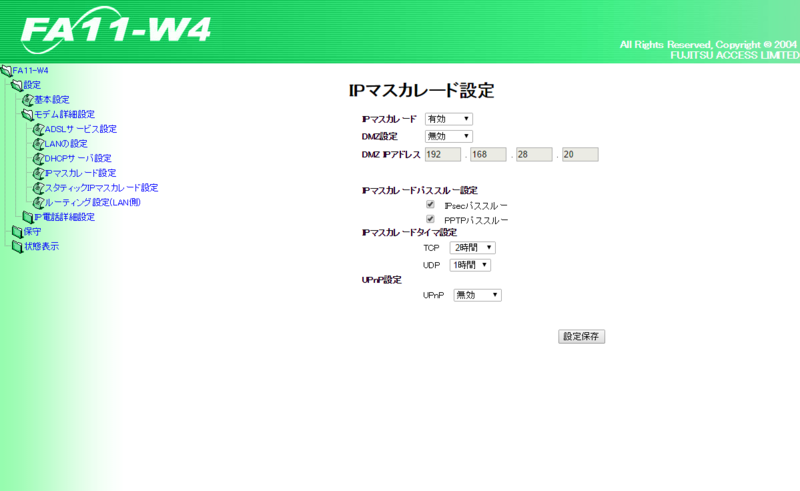Click the folder icon beside IP電話詳細設定
The height and width of the screenshot is (491, 800).
[28, 217]
